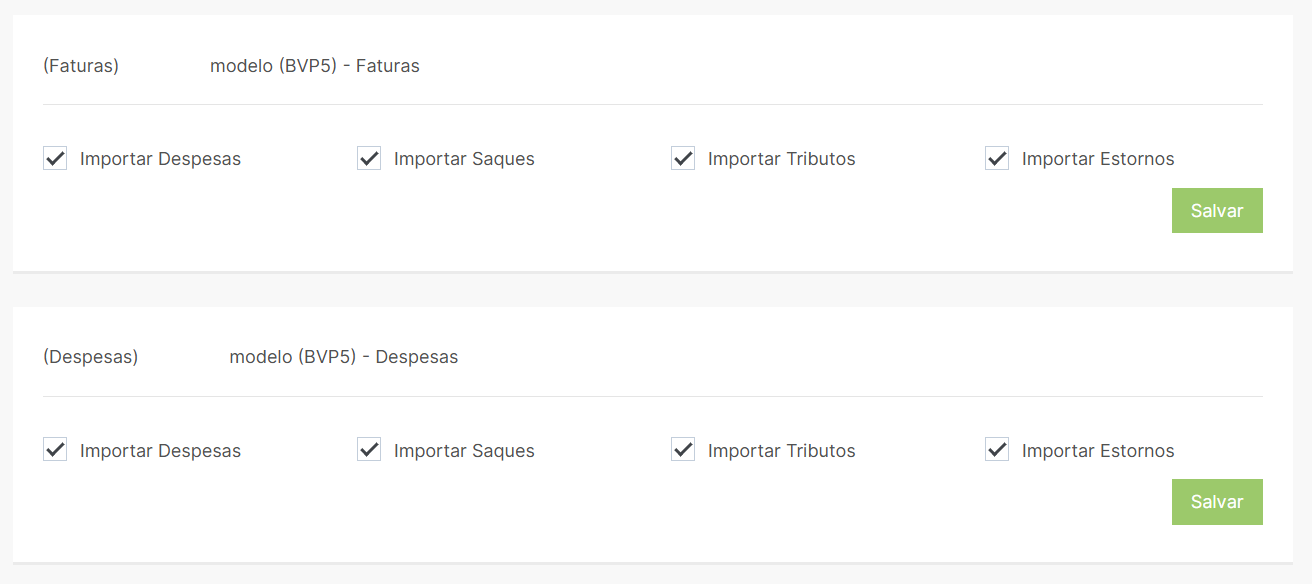Click "Importar Tributos" label text in Faturas panel

(781, 159)
